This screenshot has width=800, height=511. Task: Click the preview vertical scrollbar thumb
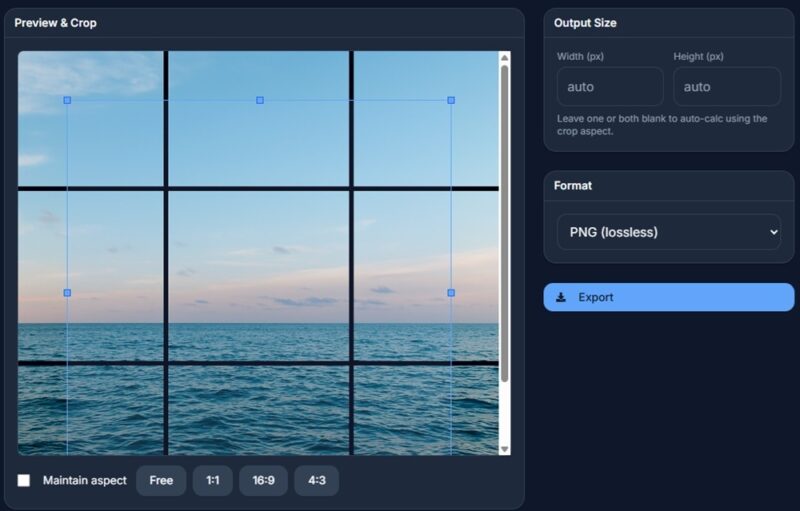[x=505, y=223]
